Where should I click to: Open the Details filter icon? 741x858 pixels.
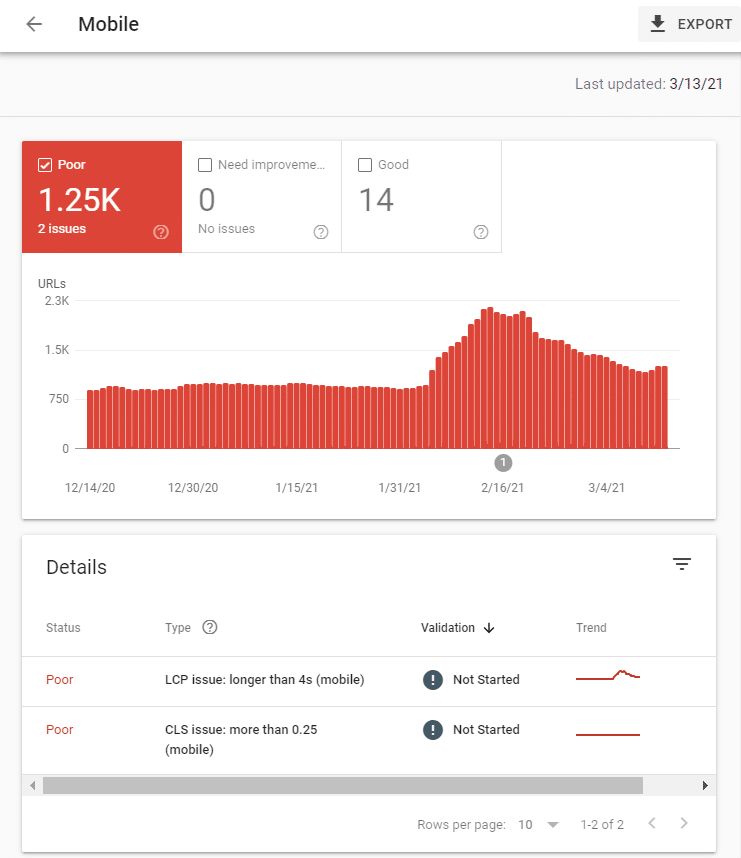(x=682, y=565)
